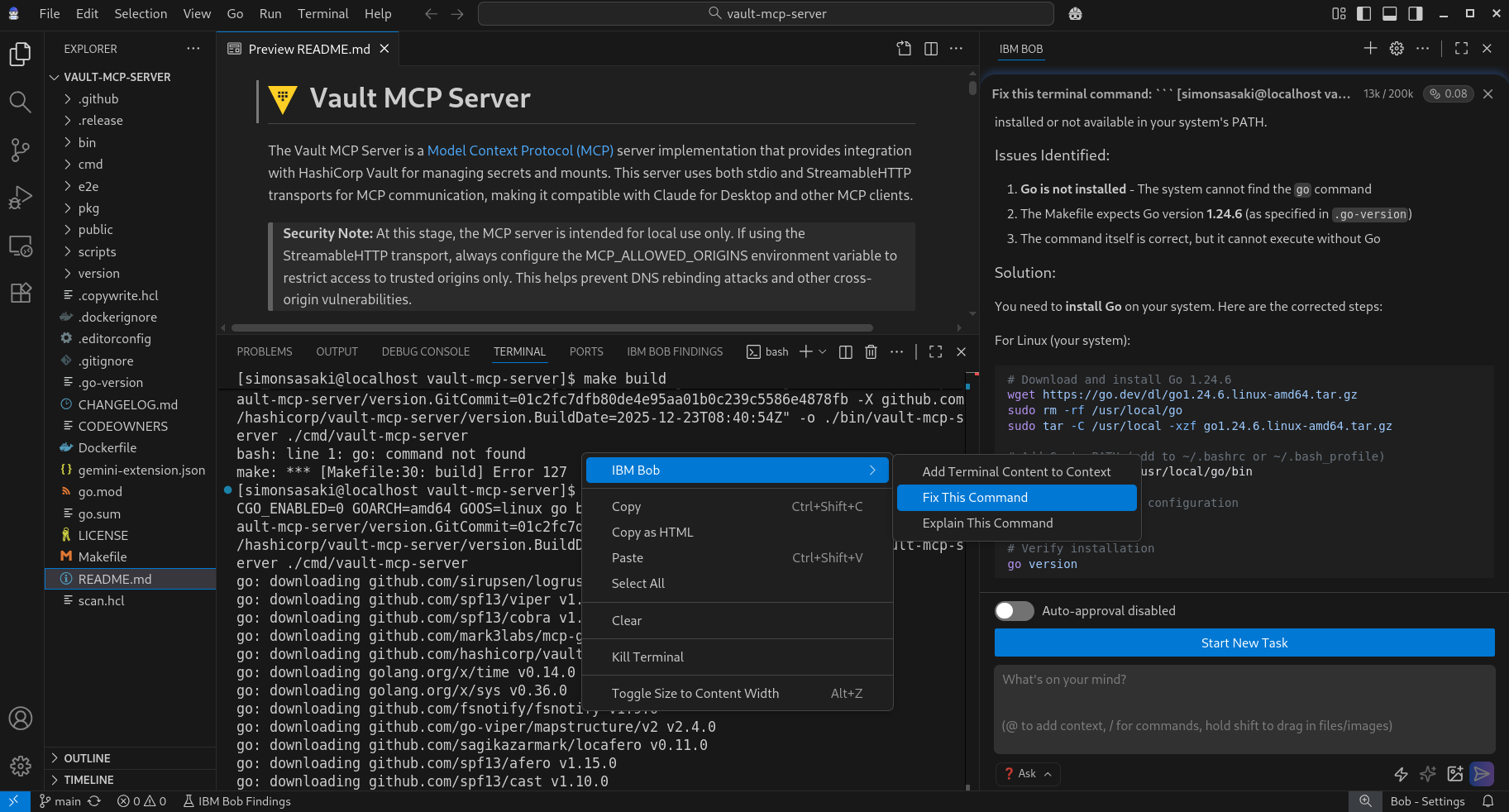Open the Remote Explorer view

click(21, 246)
